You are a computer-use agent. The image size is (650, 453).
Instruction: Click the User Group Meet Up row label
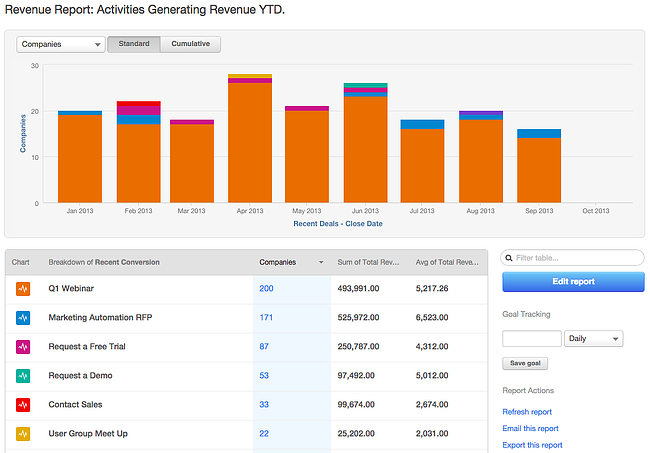[x=88, y=434]
